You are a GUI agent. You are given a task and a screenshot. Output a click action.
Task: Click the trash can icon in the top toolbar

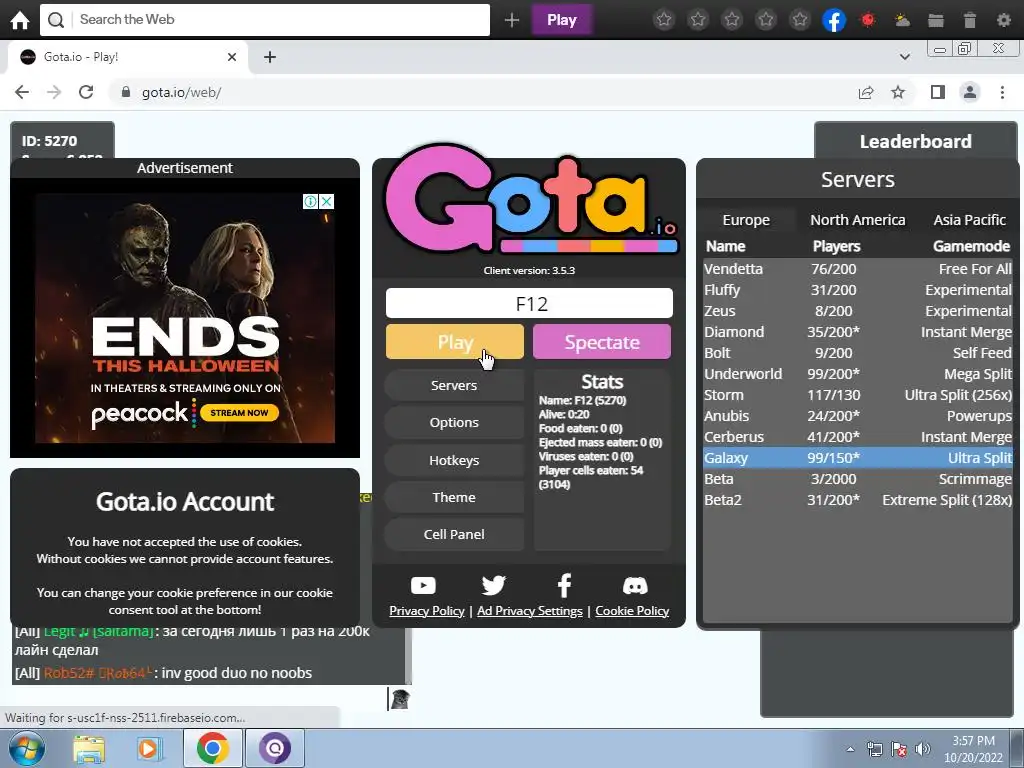pos(970,20)
